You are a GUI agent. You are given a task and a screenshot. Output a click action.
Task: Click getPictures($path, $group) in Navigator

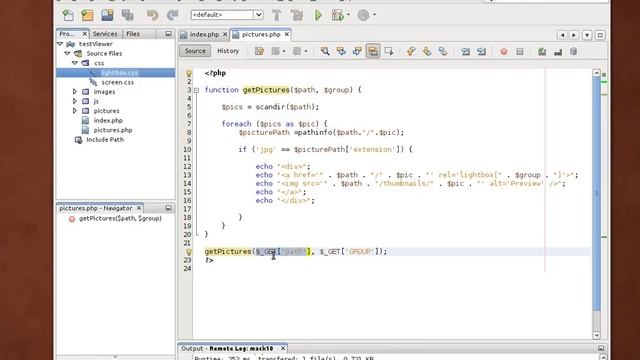(120, 219)
